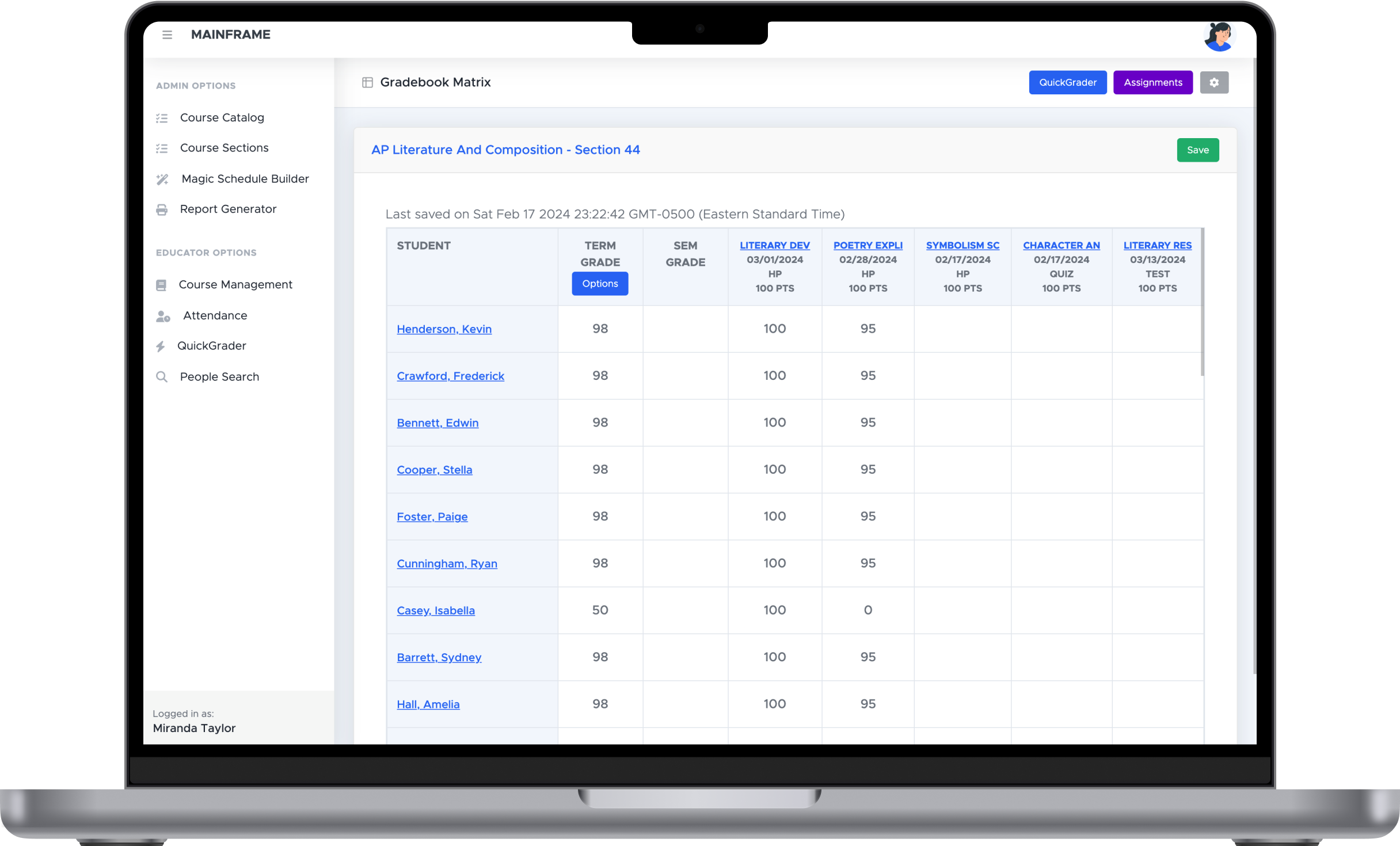
Task: Go to Magic Schedule Builder
Action: 245,178
